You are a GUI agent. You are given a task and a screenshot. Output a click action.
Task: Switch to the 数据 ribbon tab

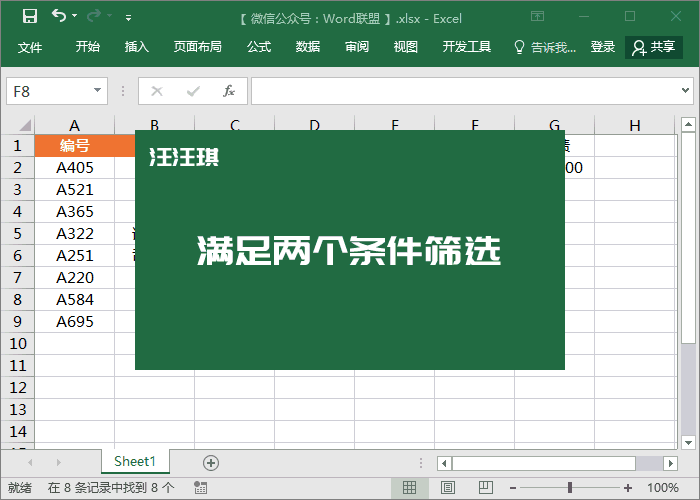tap(308, 46)
